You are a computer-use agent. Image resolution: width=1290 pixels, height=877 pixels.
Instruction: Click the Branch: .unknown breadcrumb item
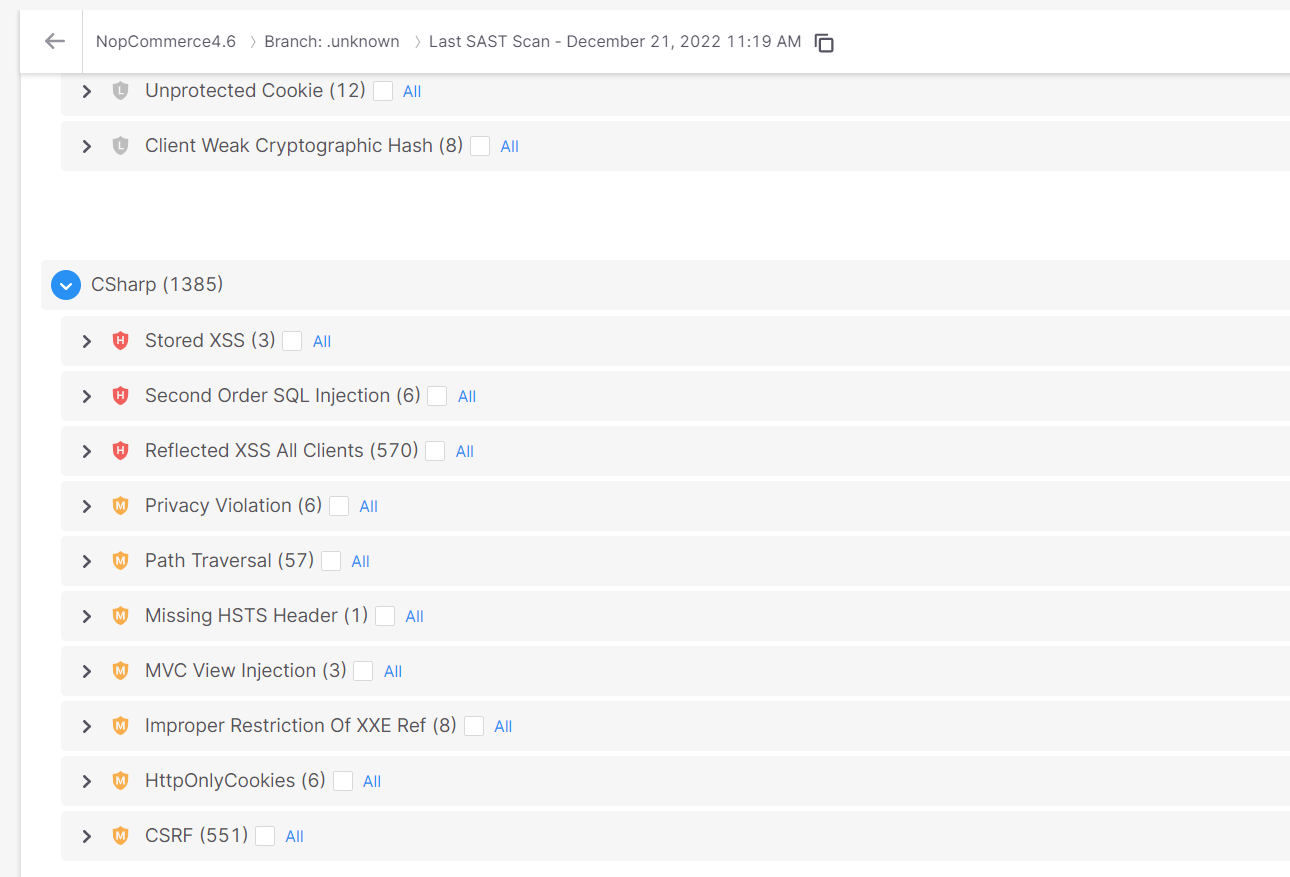click(330, 41)
